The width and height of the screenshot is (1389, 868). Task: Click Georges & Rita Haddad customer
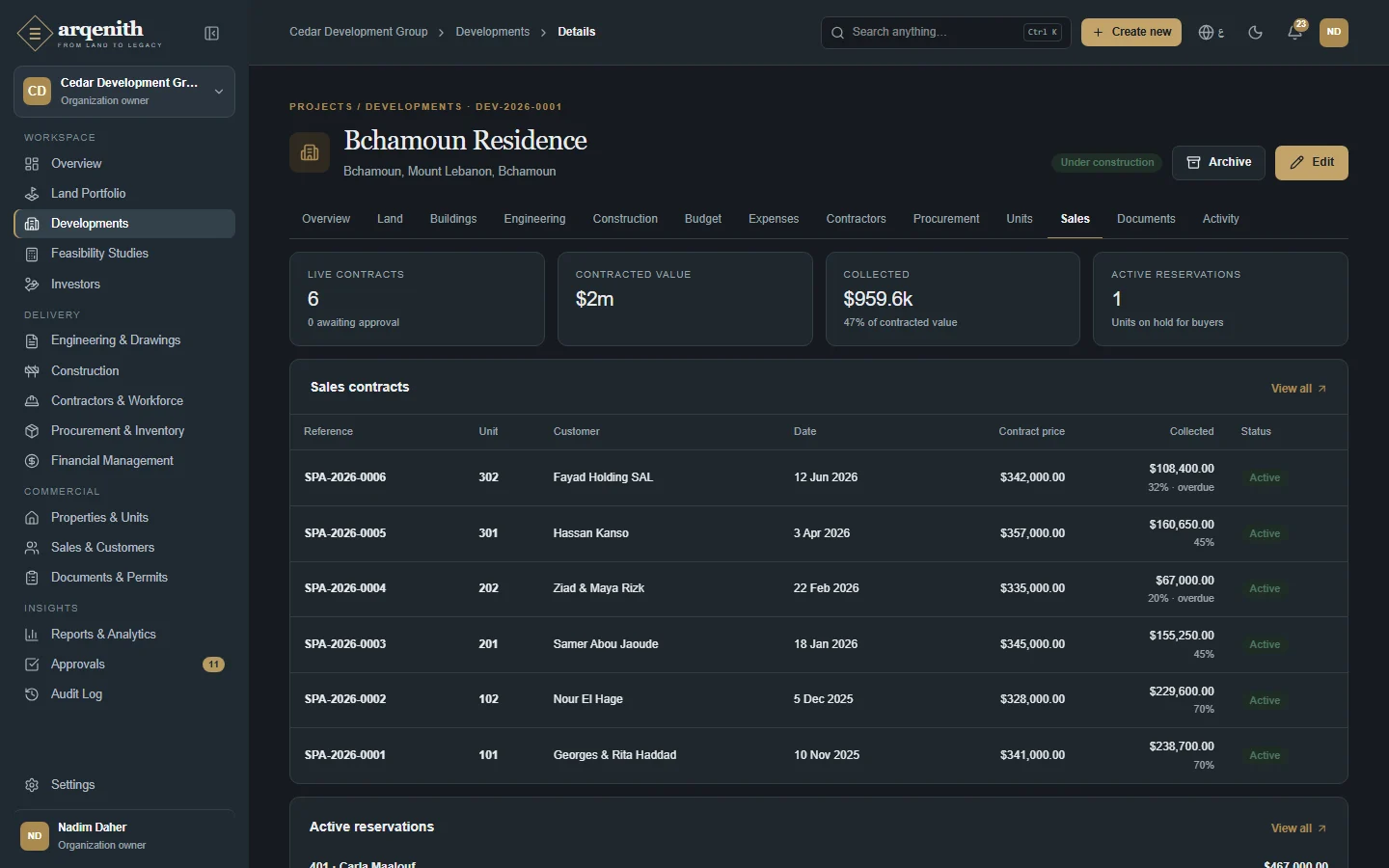pos(614,755)
